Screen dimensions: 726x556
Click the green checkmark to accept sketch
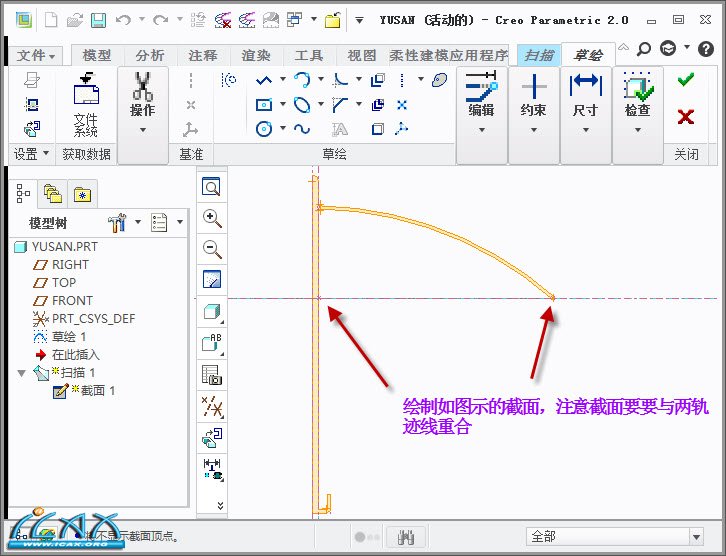[x=685, y=81]
